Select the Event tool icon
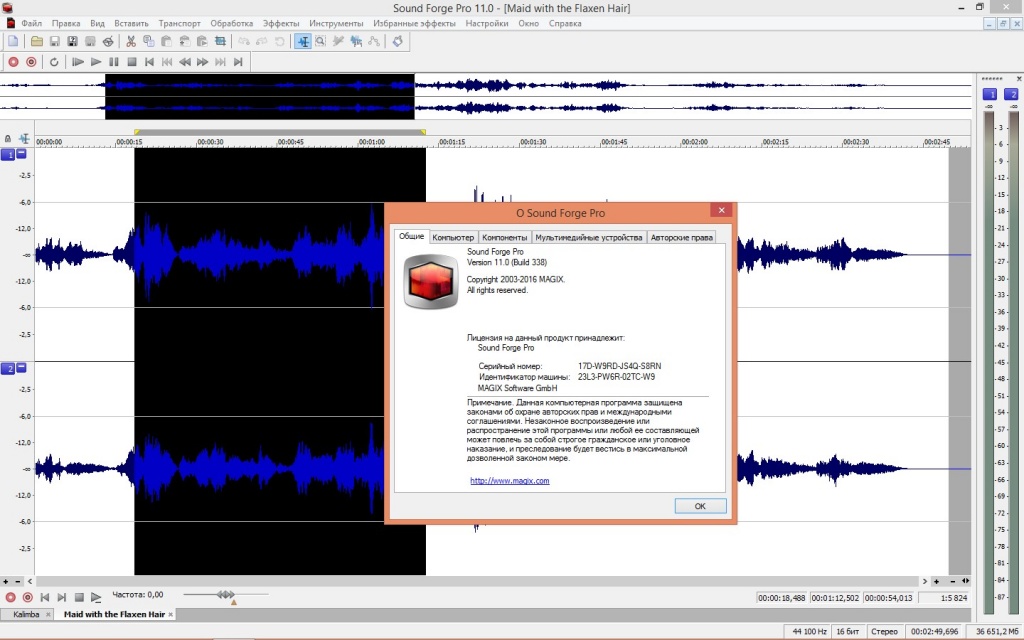The width and height of the screenshot is (1024, 640). coord(356,41)
